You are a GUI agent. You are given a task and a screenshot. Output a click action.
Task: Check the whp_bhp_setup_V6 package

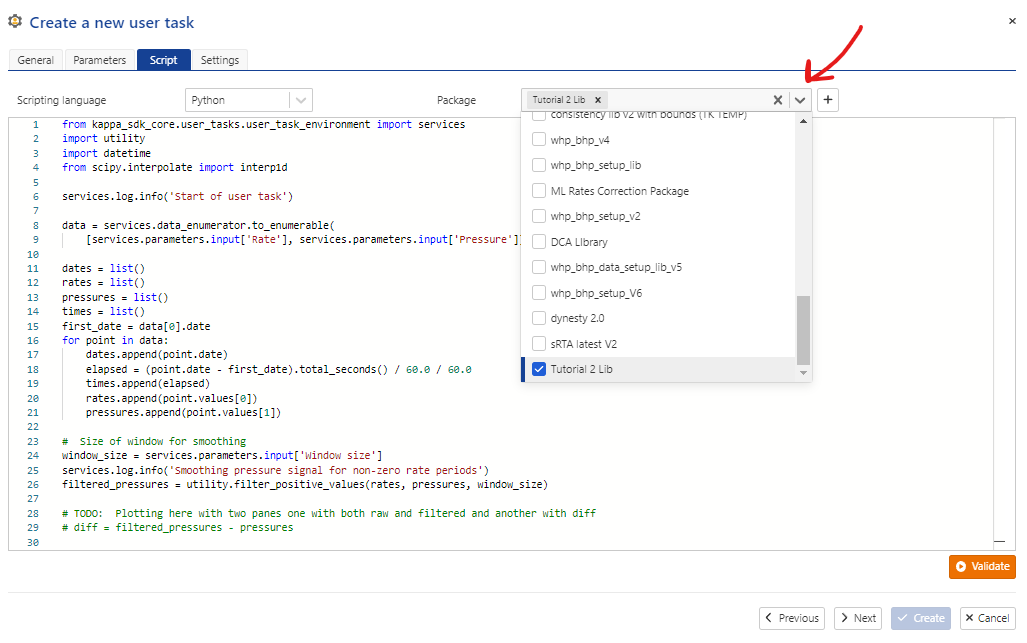click(x=539, y=293)
